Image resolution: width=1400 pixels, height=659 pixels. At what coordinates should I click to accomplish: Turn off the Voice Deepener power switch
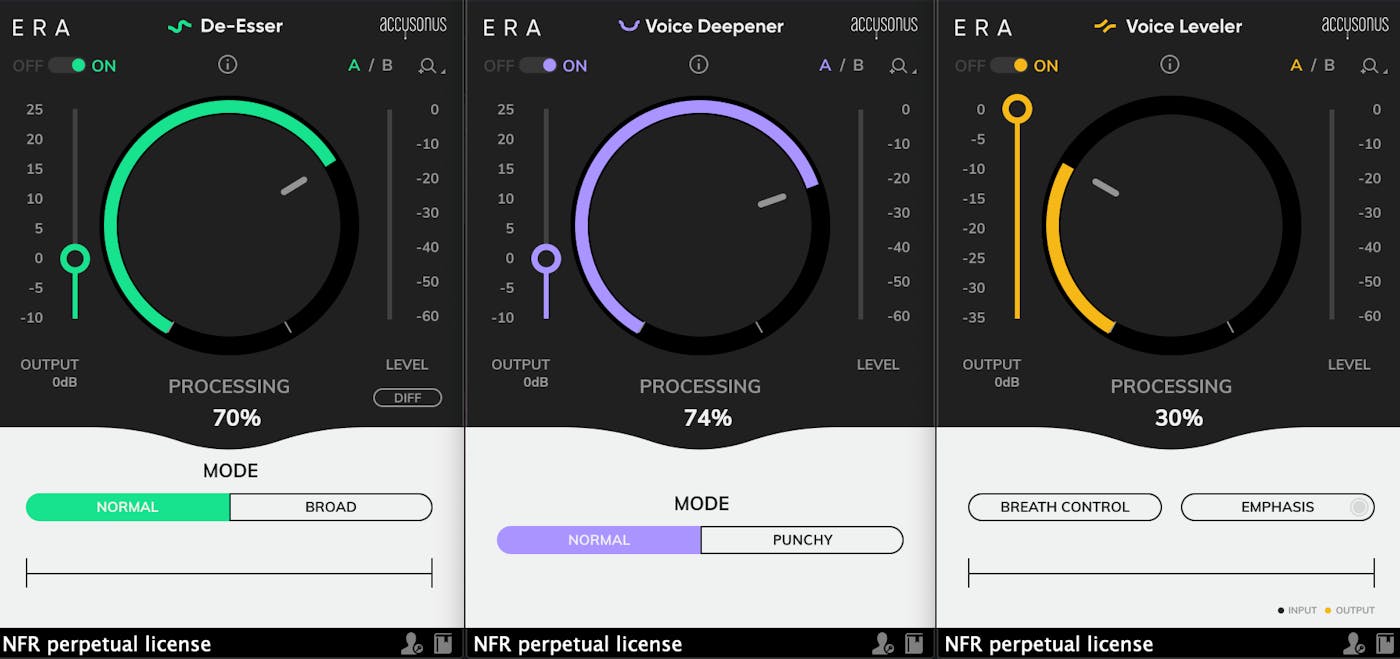pyautogui.click(x=538, y=66)
